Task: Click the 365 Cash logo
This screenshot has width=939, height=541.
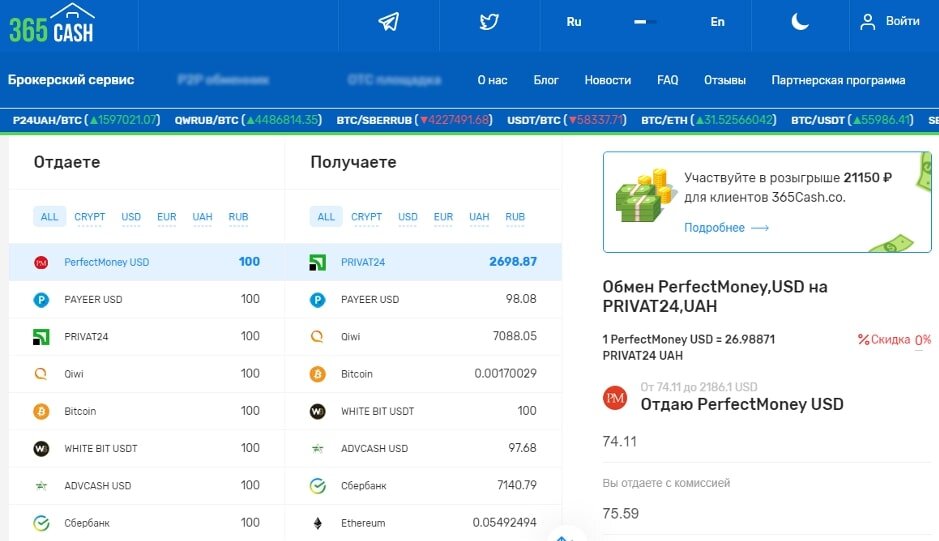Action: 52,24
